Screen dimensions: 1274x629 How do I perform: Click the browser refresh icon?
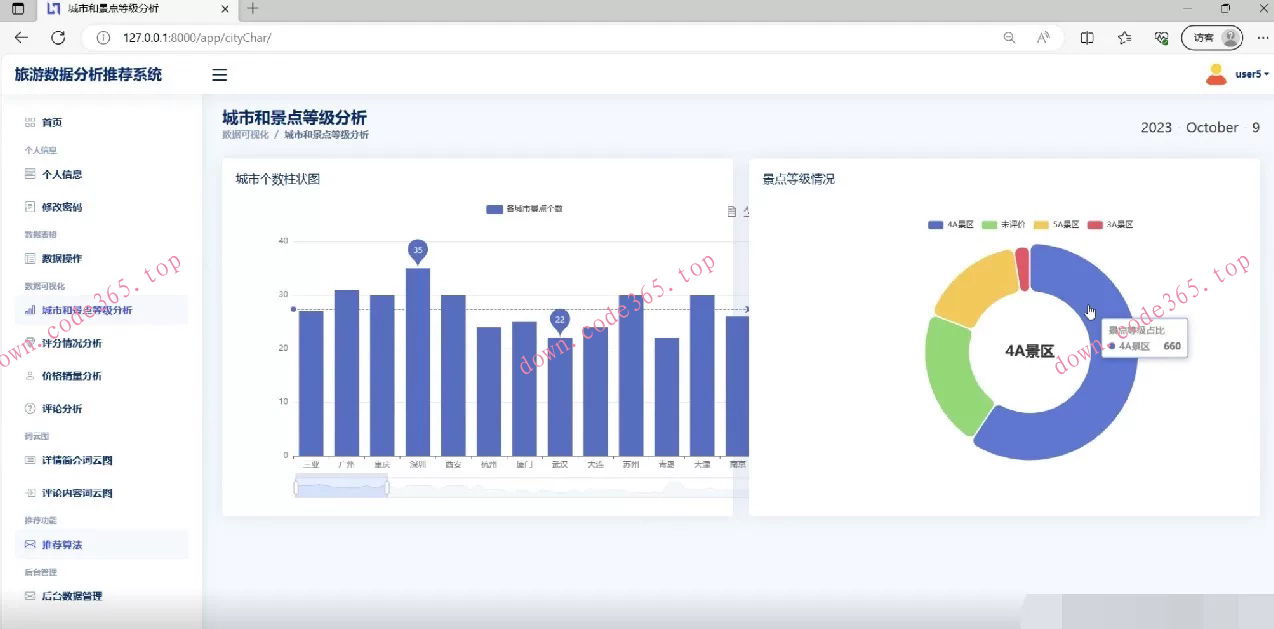58,38
